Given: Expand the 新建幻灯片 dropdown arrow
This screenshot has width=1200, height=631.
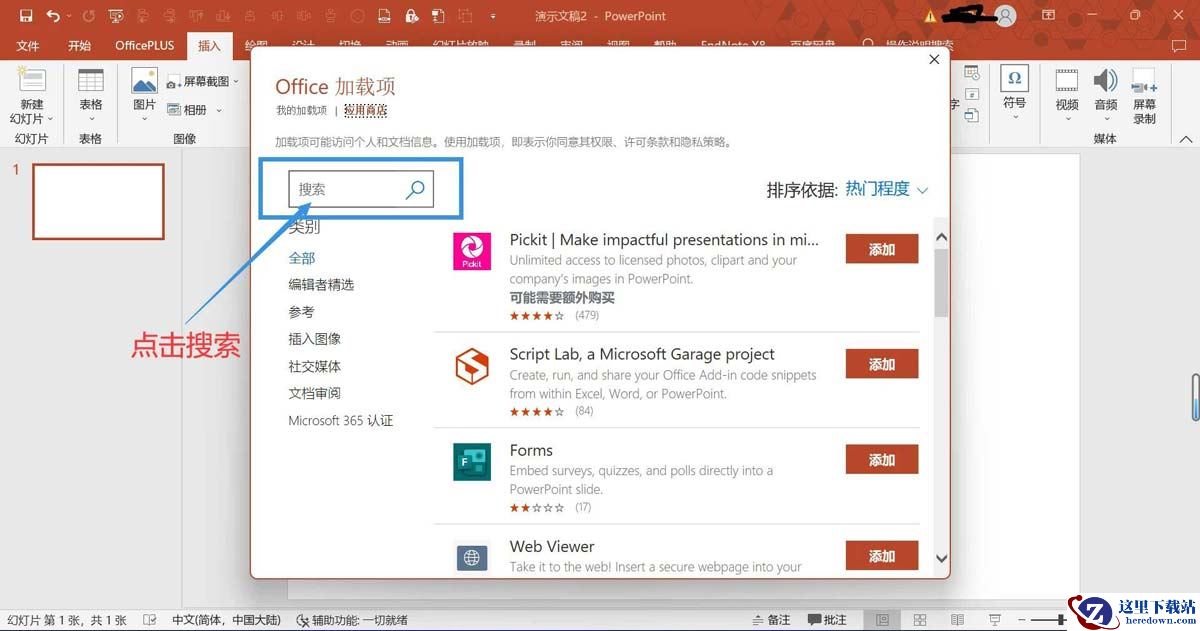Looking at the screenshot, I should click(50, 119).
